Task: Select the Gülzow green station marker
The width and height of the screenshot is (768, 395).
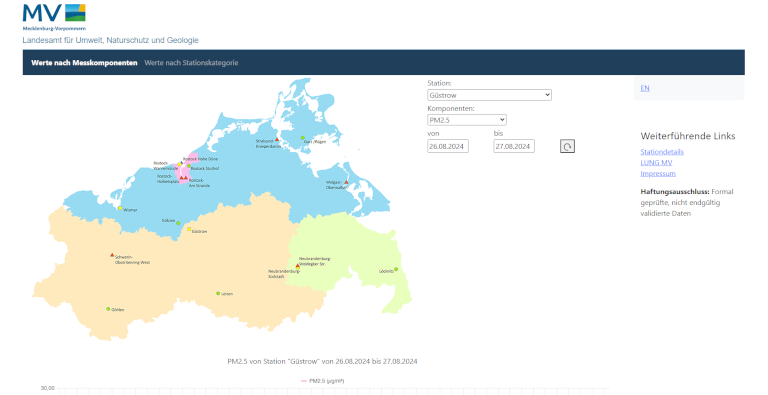Action: click(x=178, y=223)
